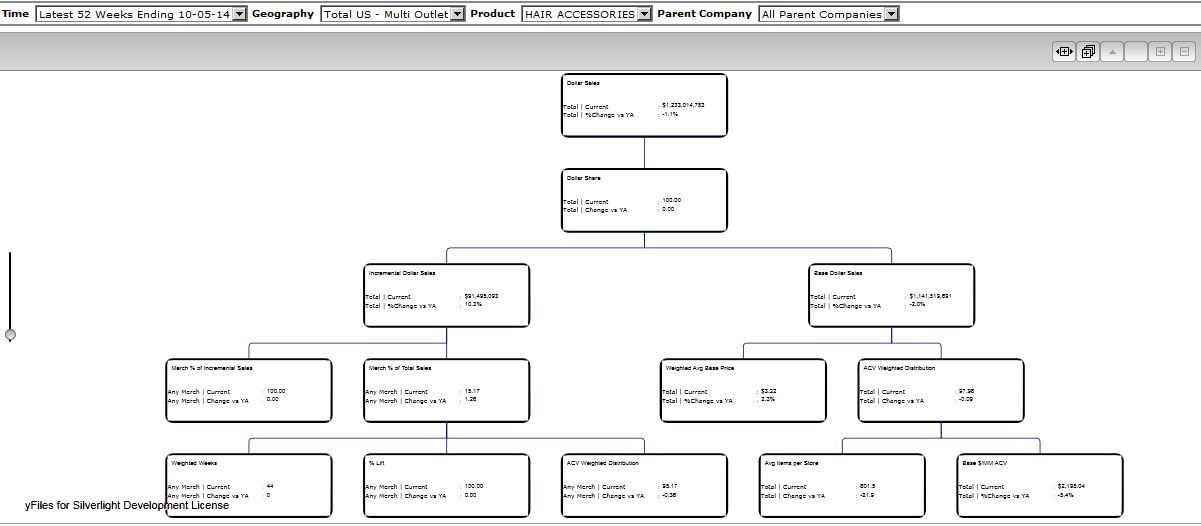Select the Dollar Share node
This screenshot has height=526, width=1201.
tap(644, 200)
